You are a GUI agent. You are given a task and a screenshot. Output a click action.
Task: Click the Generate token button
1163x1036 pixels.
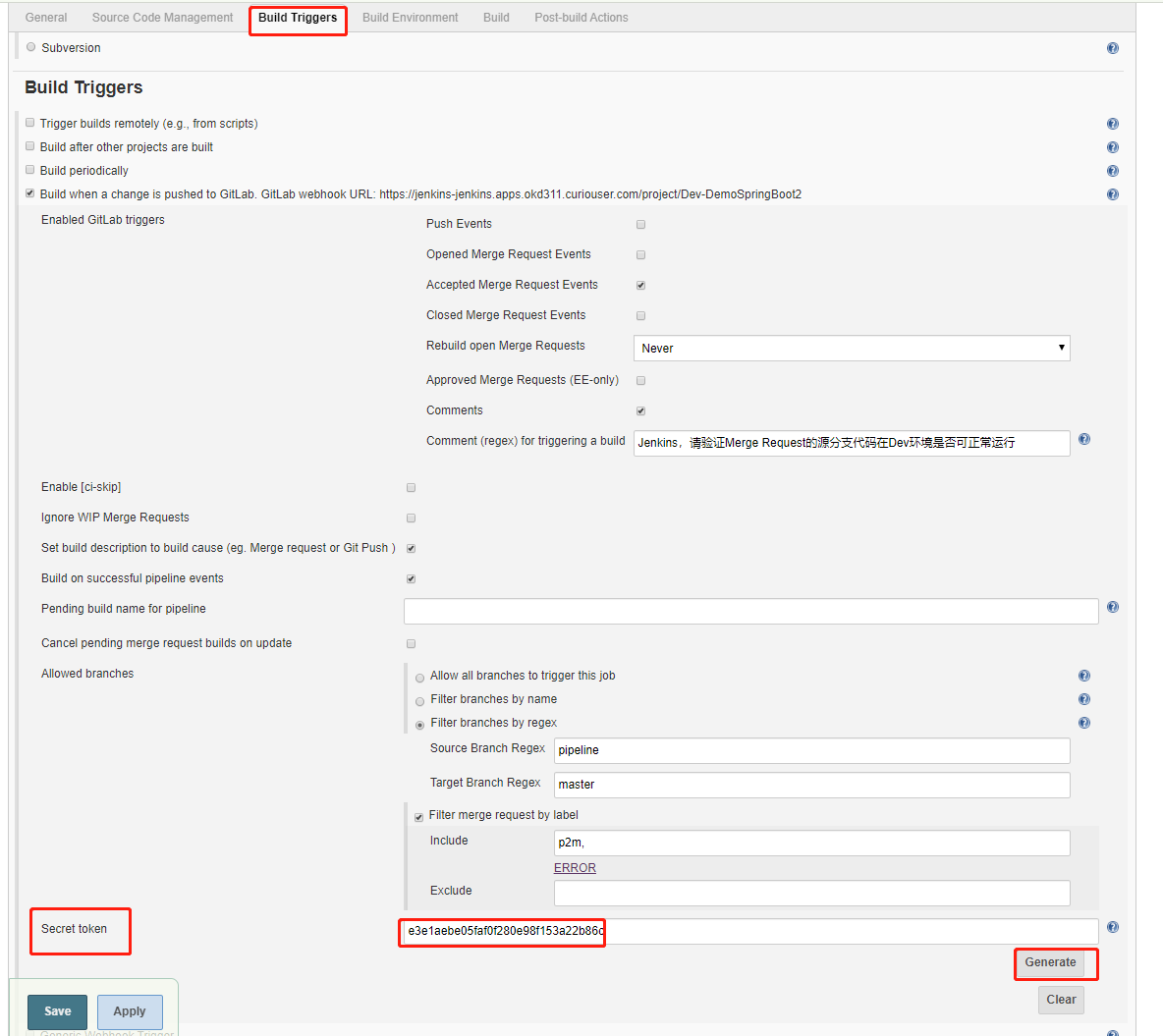pos(1049,962)
